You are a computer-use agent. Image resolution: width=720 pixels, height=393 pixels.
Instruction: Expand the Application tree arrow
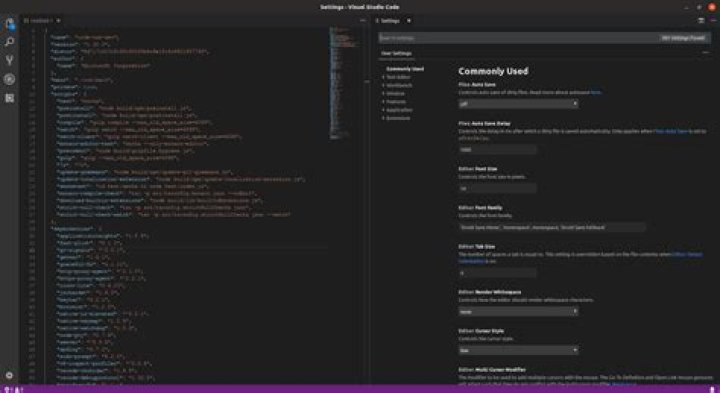(x=383, y=110)
